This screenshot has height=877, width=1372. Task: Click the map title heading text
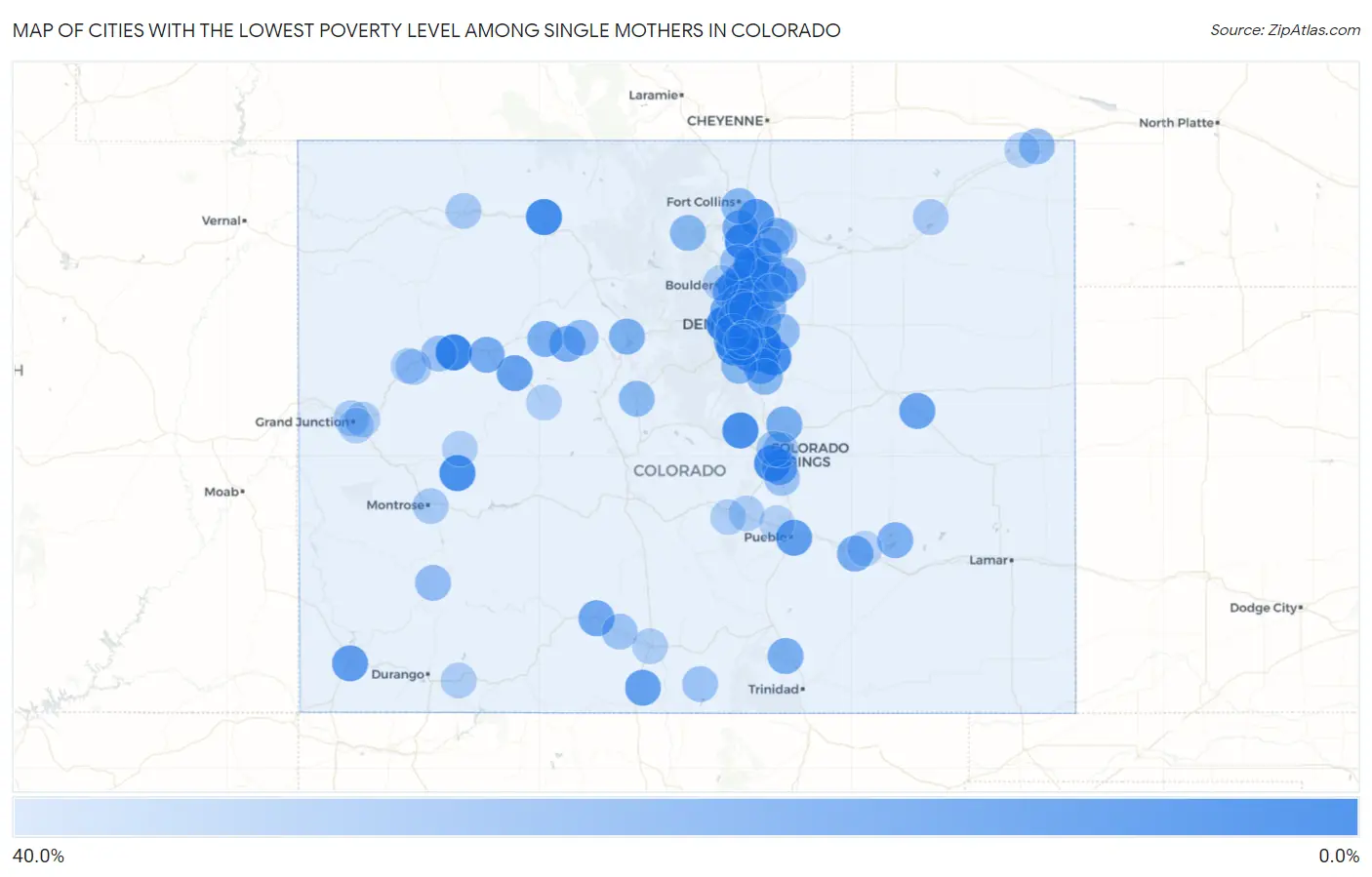tap(426, 30)
